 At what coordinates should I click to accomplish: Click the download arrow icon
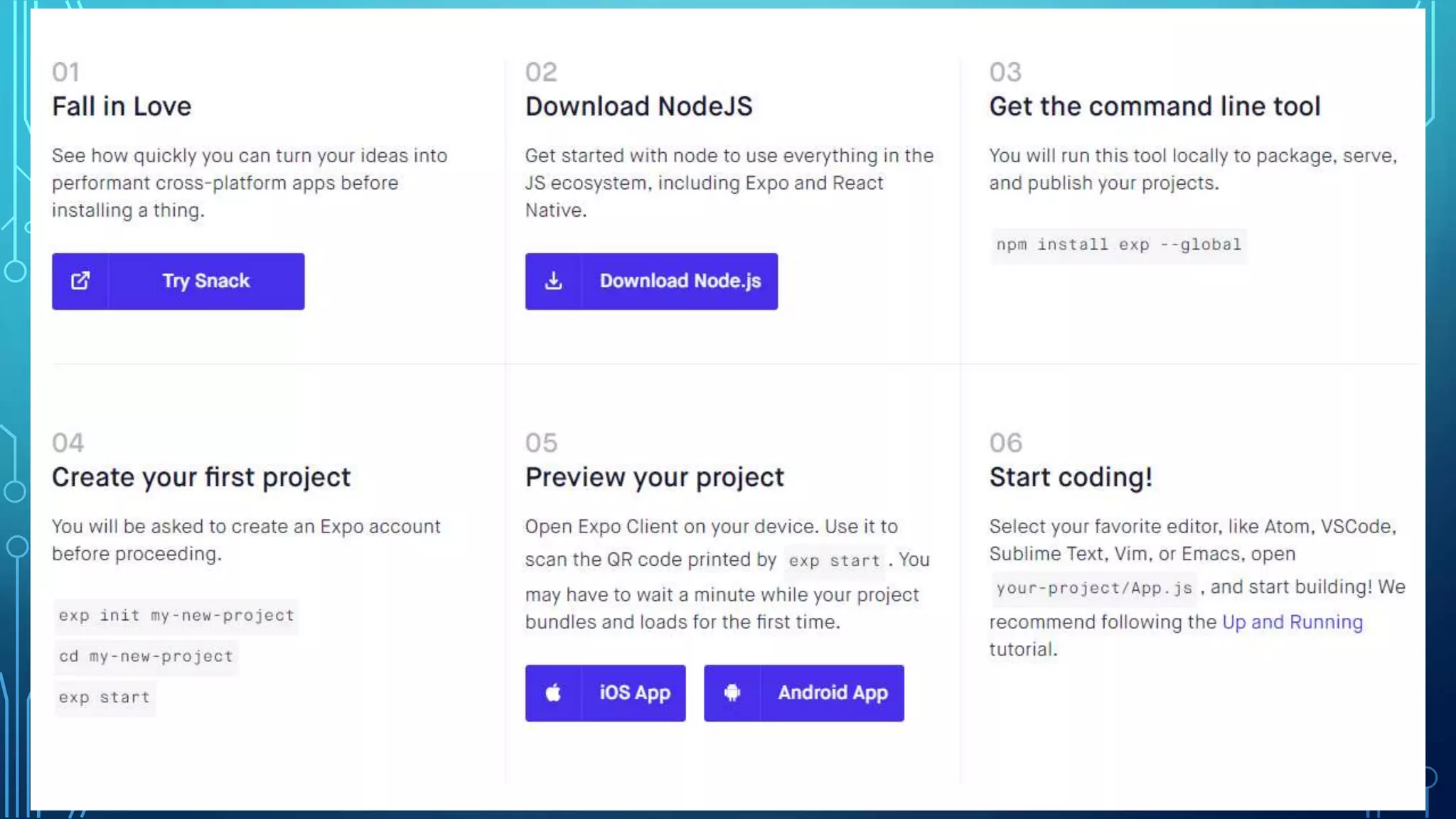(x=553, y=281)
